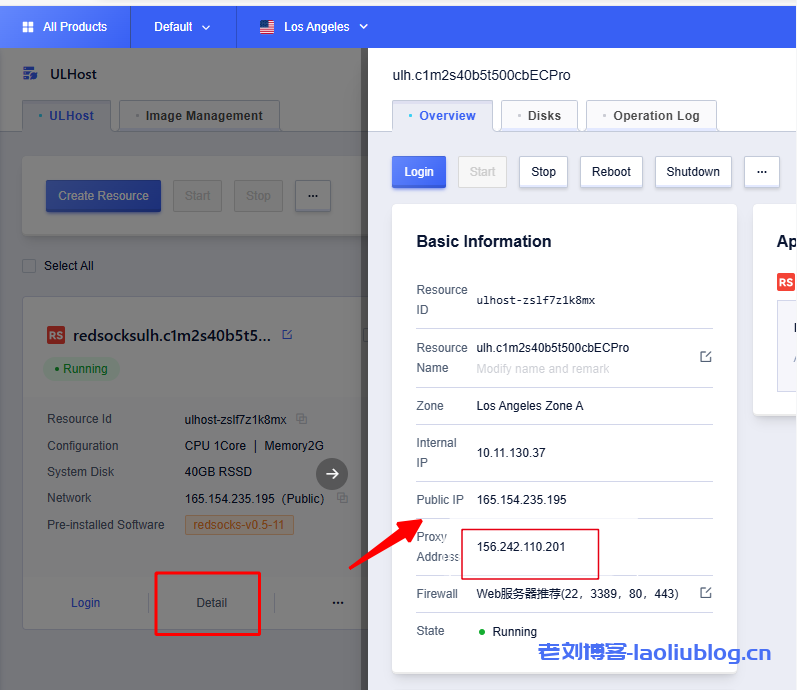This screenshot has height=690, width=797.
Task: Tick the Select All checkbox
Action: (x=29, y=266)
